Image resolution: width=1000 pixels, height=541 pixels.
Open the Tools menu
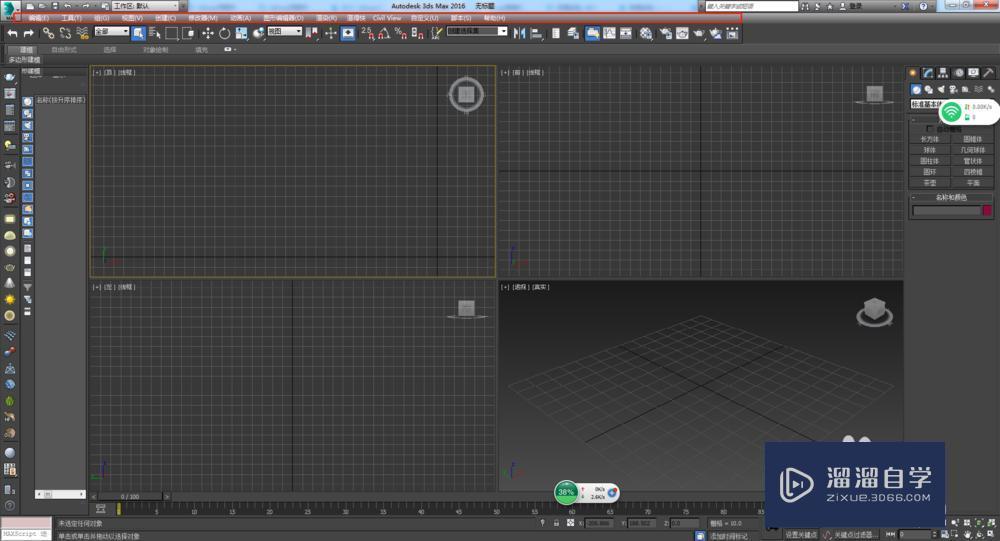pyautogui.click(x=71, y=18)
